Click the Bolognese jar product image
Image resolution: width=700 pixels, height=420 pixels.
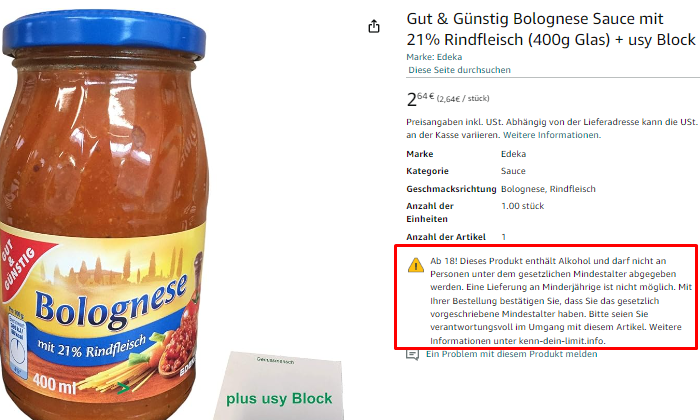104,214
